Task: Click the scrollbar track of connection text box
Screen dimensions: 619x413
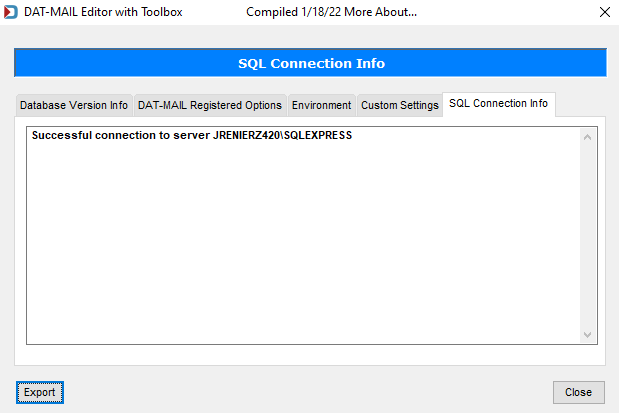Action: tap(587, 236)
